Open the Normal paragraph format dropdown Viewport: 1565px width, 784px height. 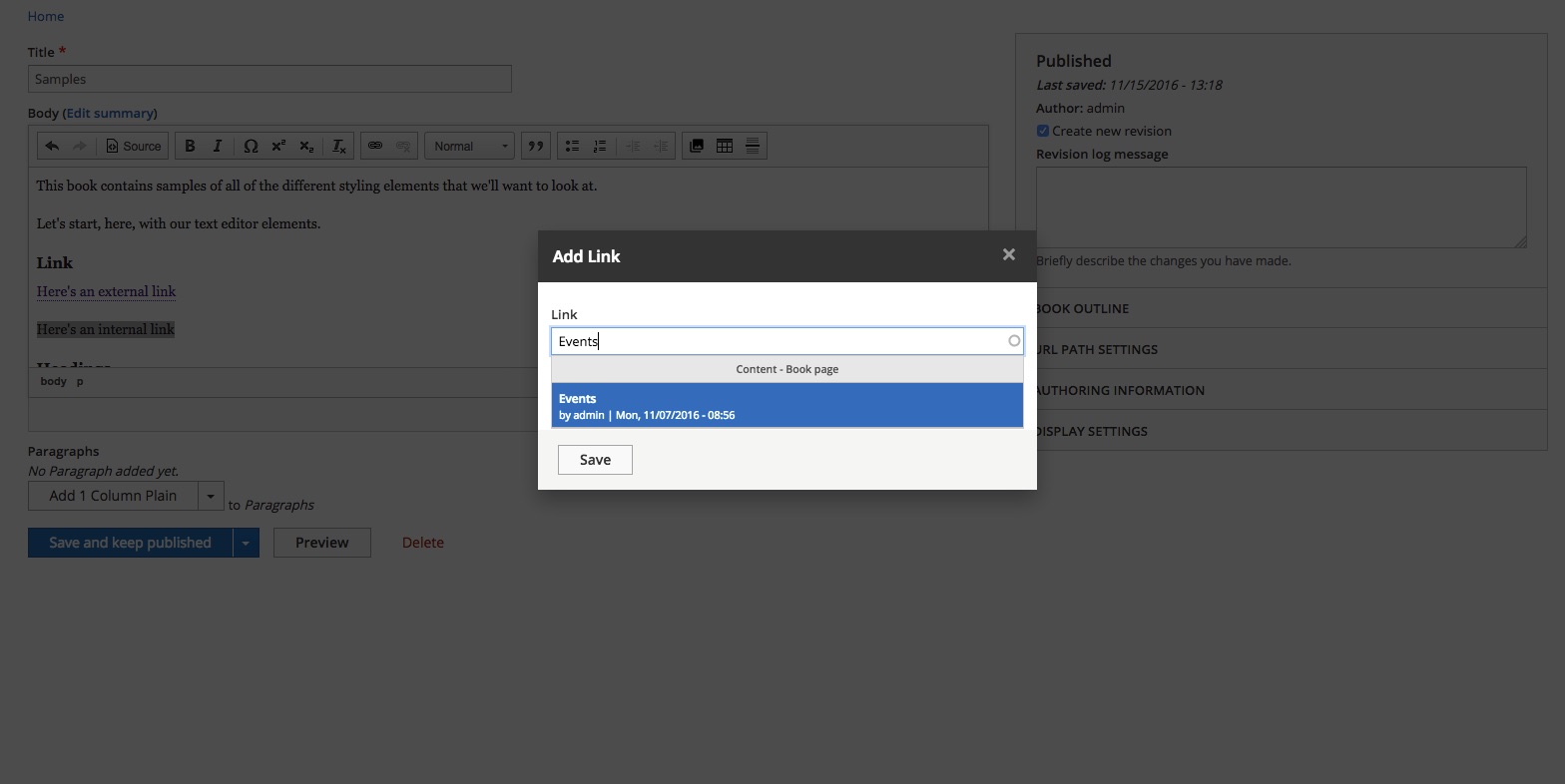pyautogui.click(x=470, y=146)
